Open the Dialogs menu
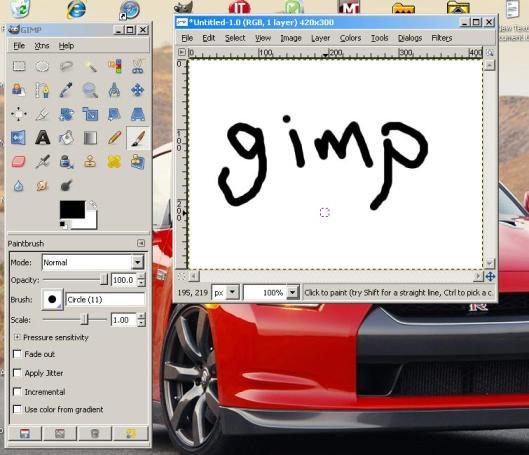 tap(410, 38)
